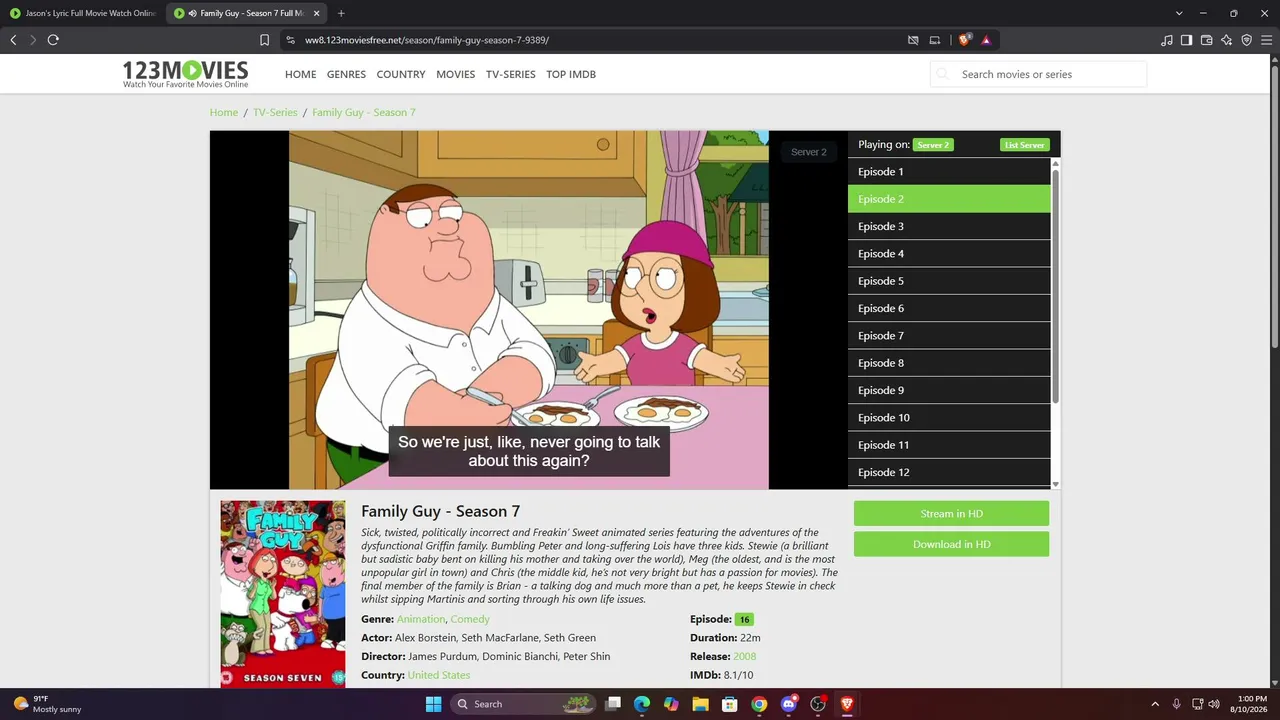Click the Stream in HD button
This screenshot has height=720, width=1280.
pyautogui.click(x=951, y=514)
